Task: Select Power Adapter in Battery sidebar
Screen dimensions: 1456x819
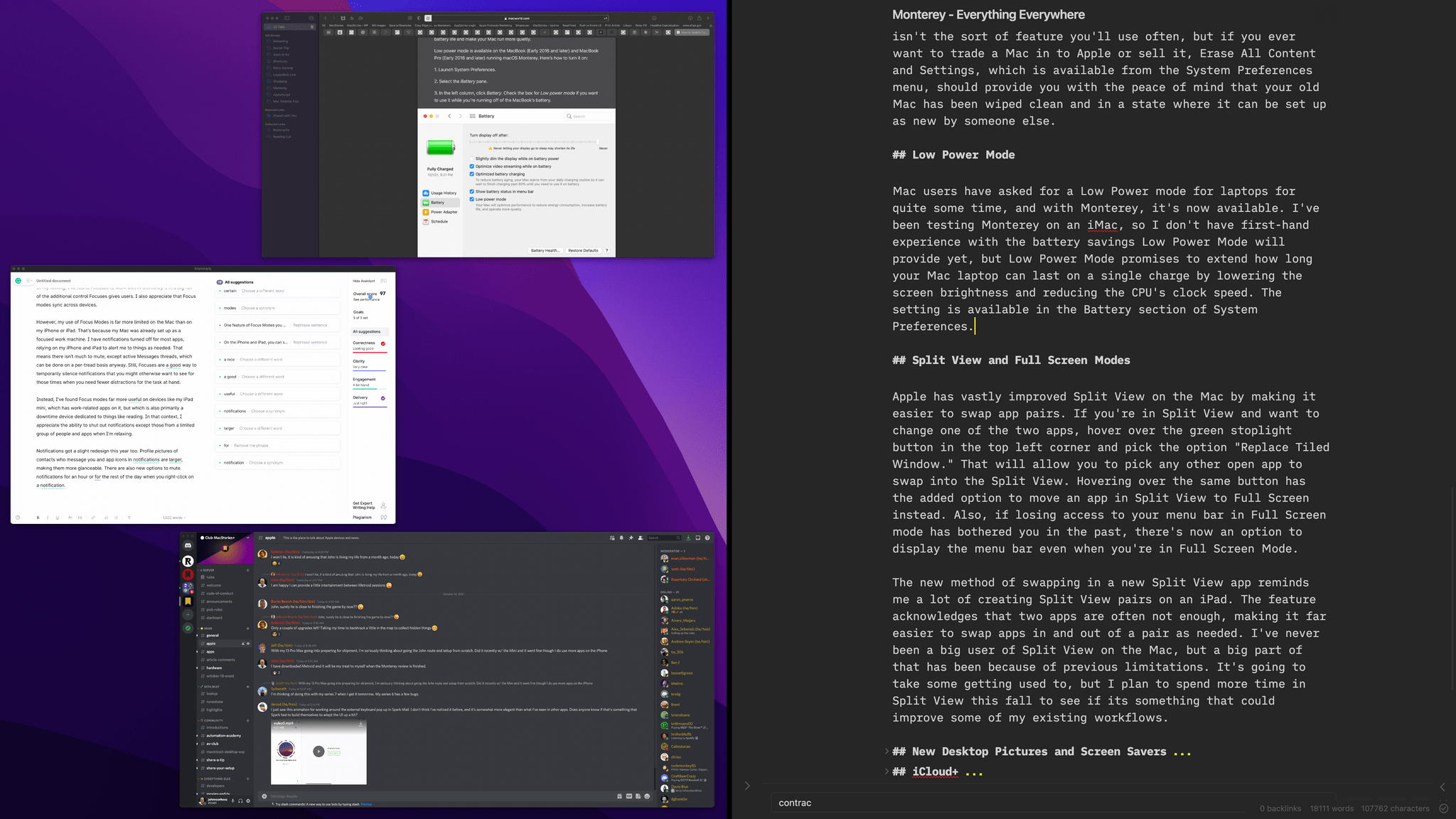Action: [441, 212]
